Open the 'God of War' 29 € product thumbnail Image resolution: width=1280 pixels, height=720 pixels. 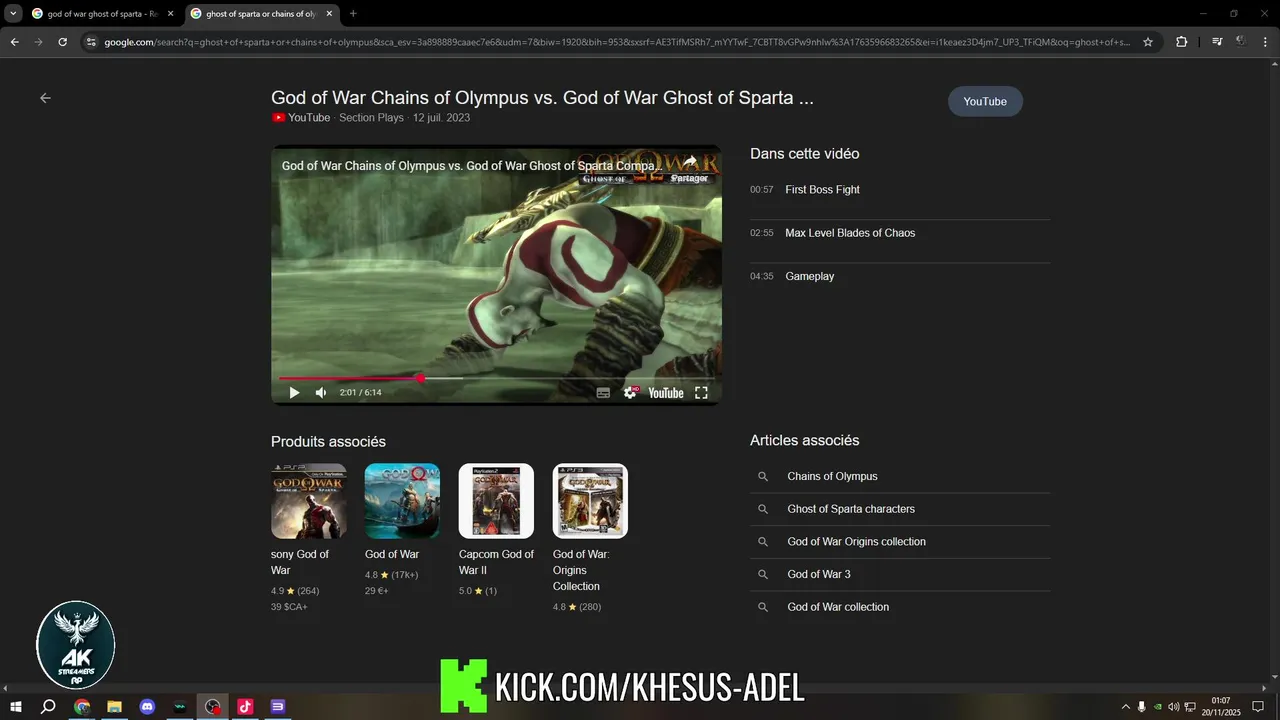(x=402, y=501)
